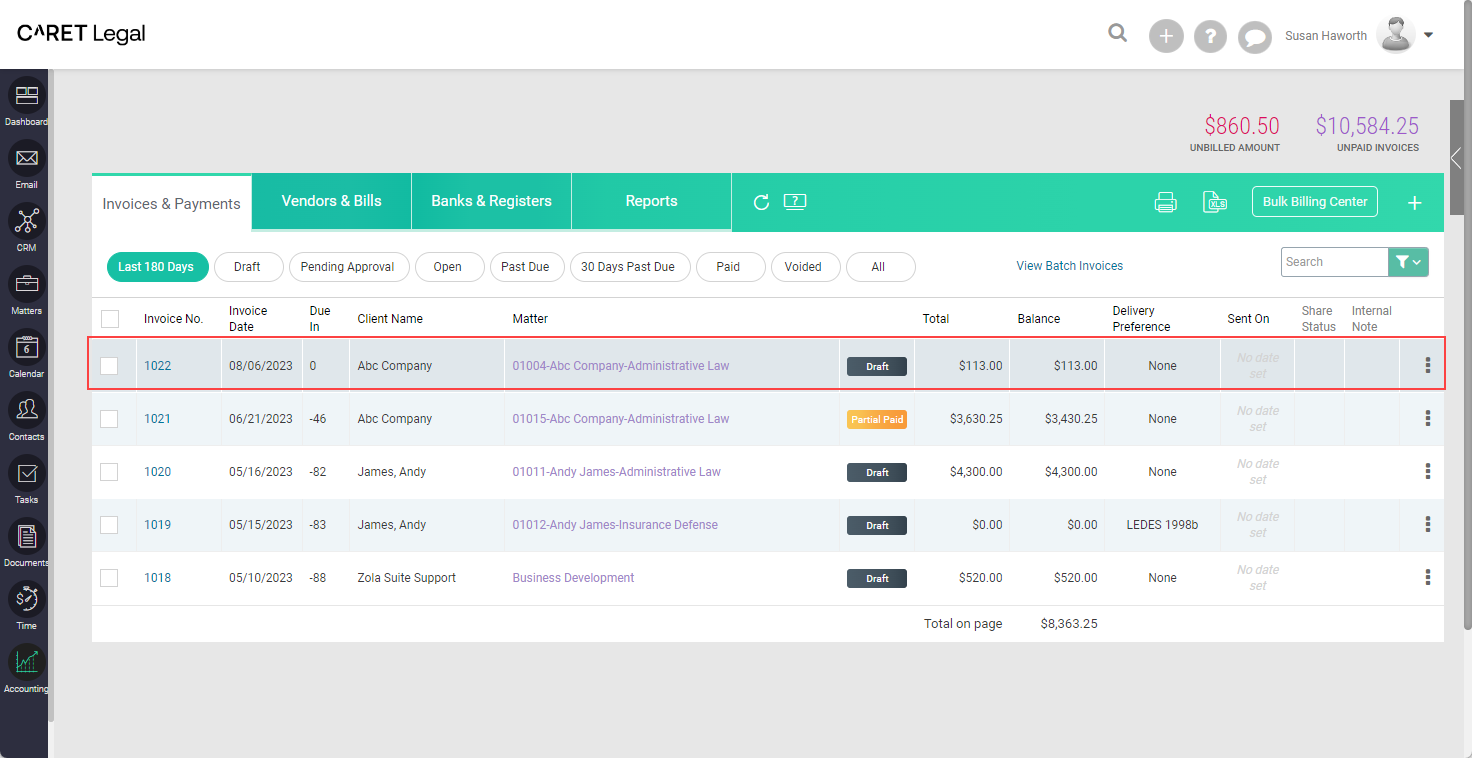Open the Documents sidebar icon
The image size is (1472, 758).
27,536
